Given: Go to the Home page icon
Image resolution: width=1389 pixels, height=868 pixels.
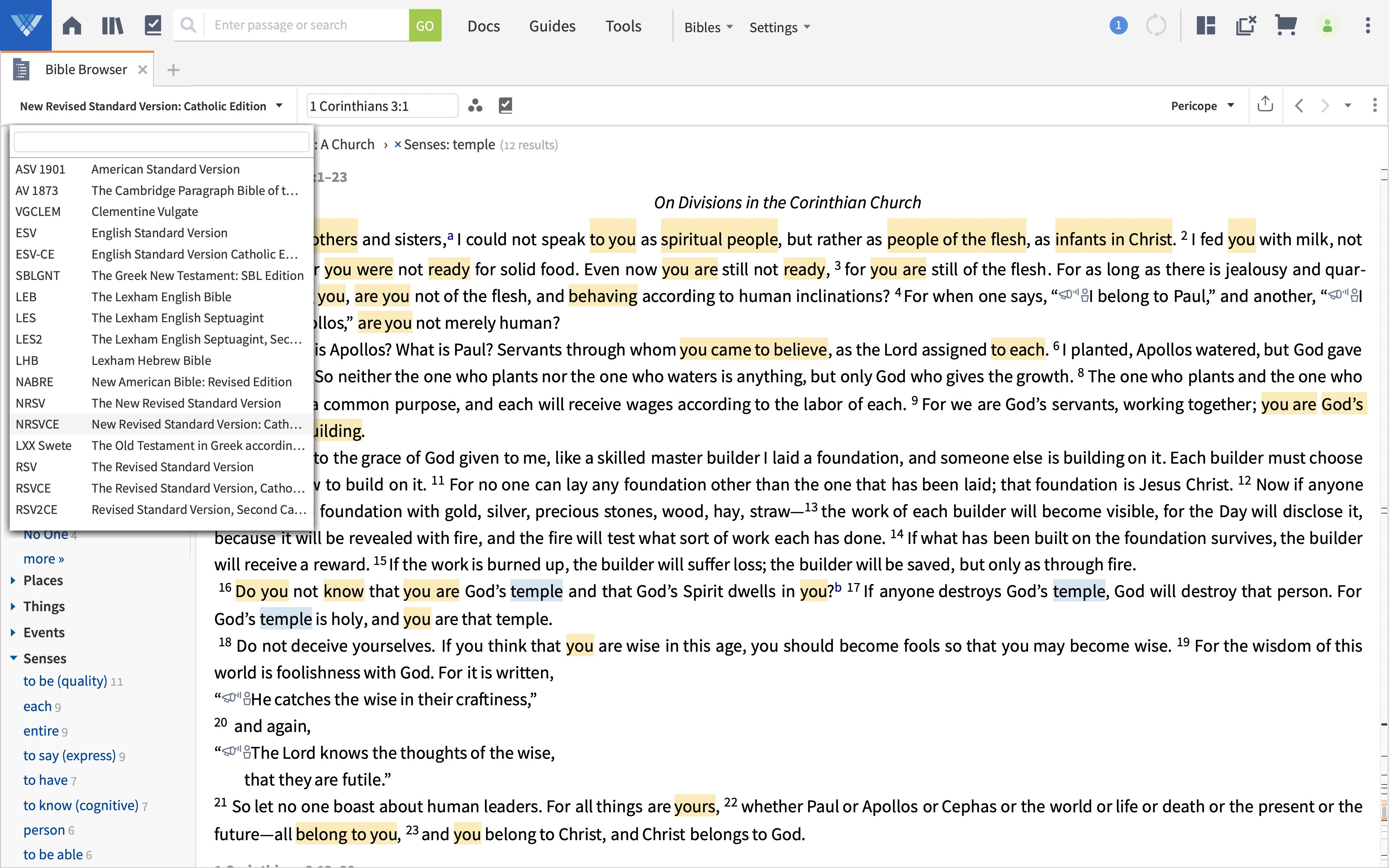Looking at the screenshot, I should click(72, 26).
